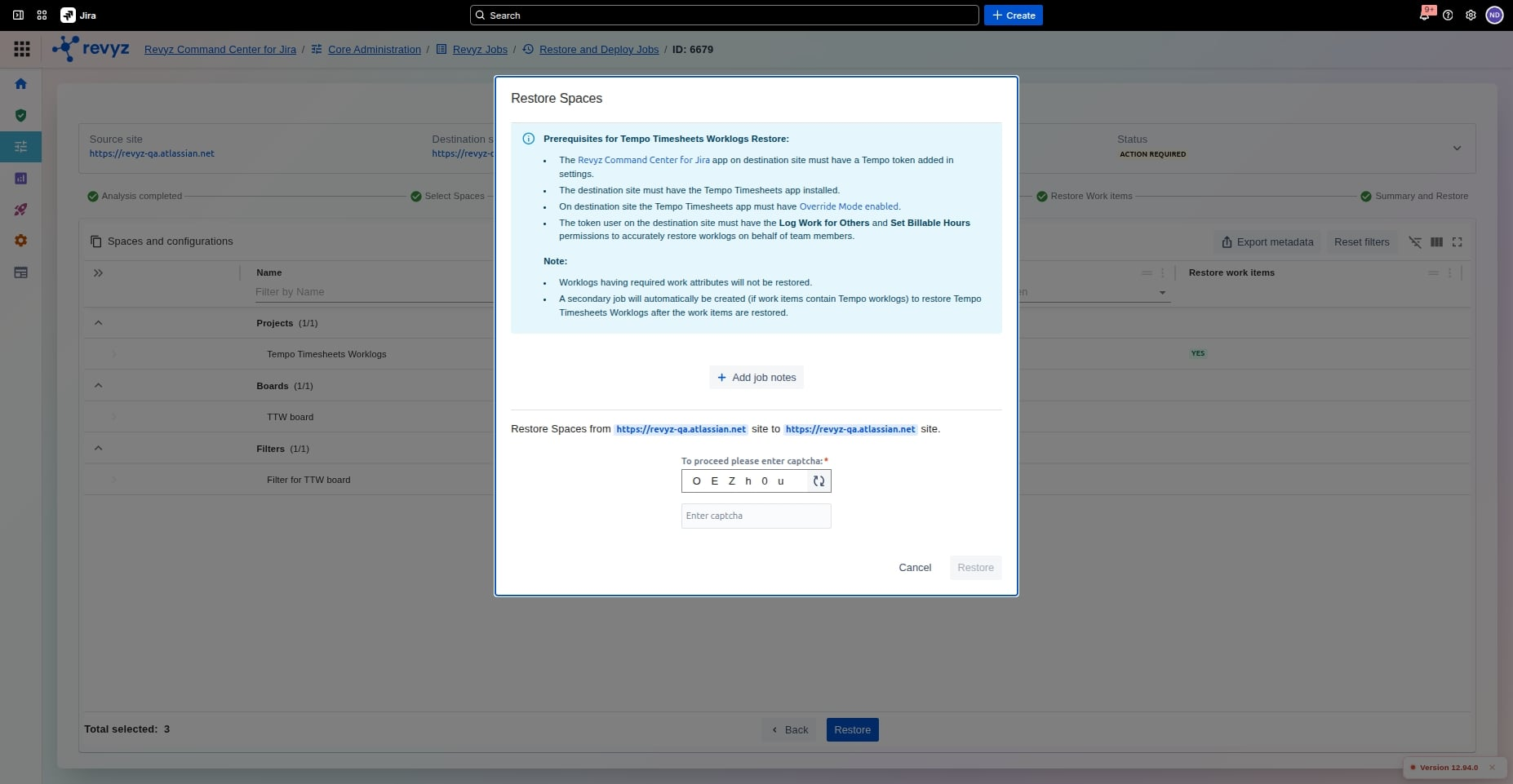Screen dimensions: 1513x784
Task: Open the destination site link in dialog
Action: pyautogui.click(x=850, y=429)
